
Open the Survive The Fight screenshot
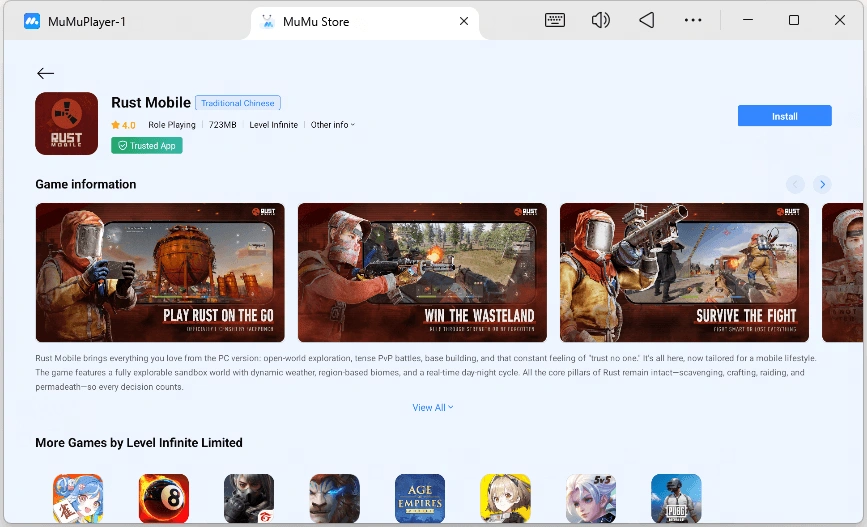point(684,273)
